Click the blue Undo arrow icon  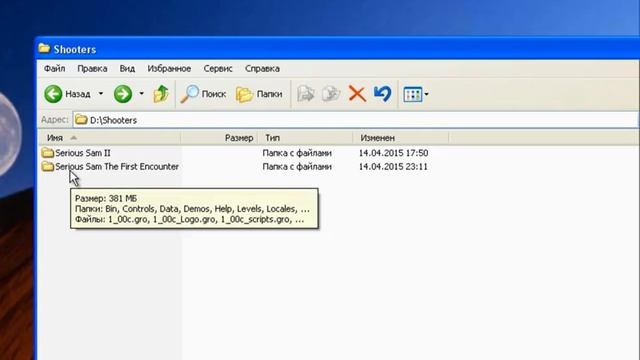382,94
